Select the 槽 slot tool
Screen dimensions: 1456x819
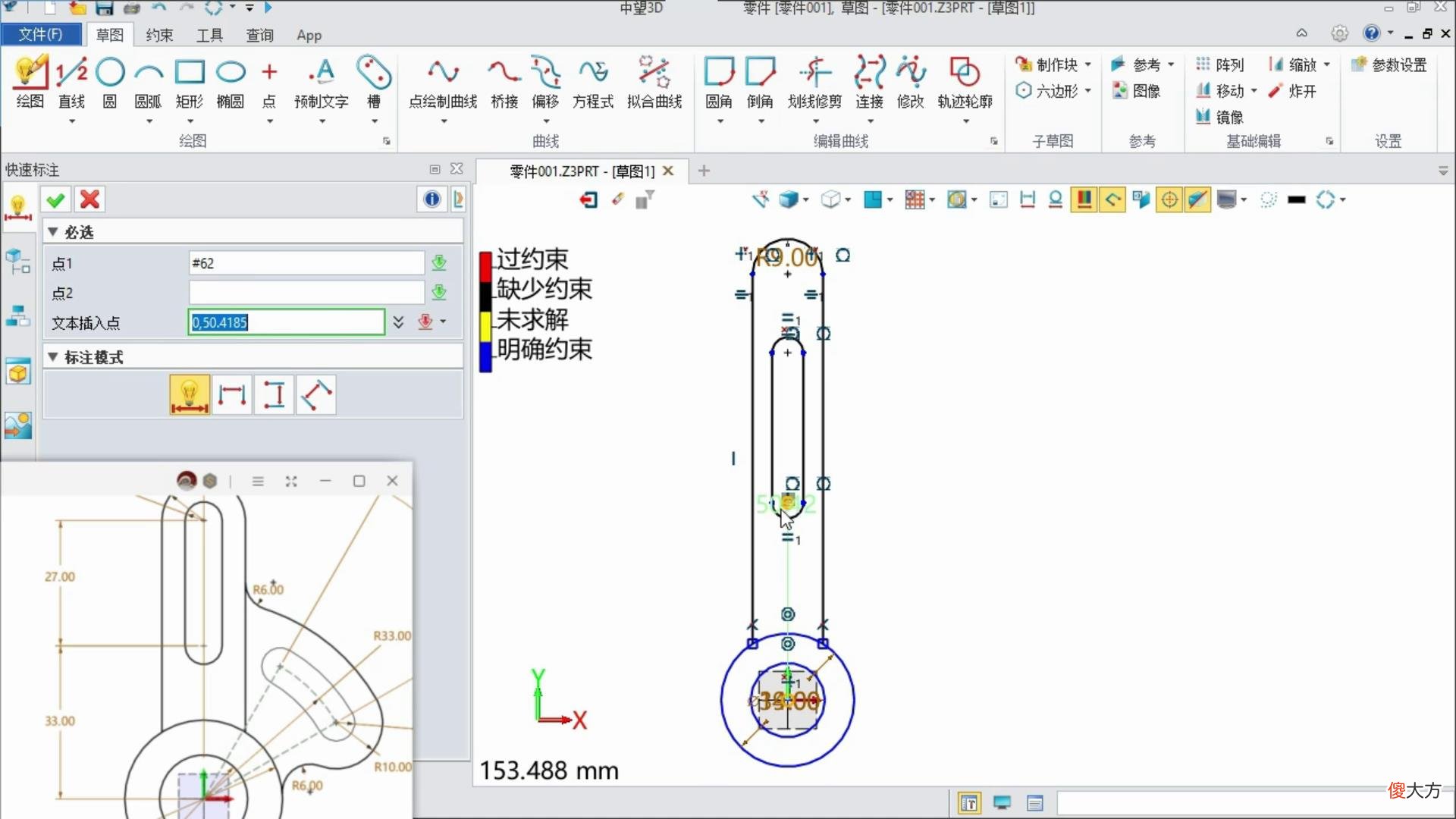pos(374,82)
